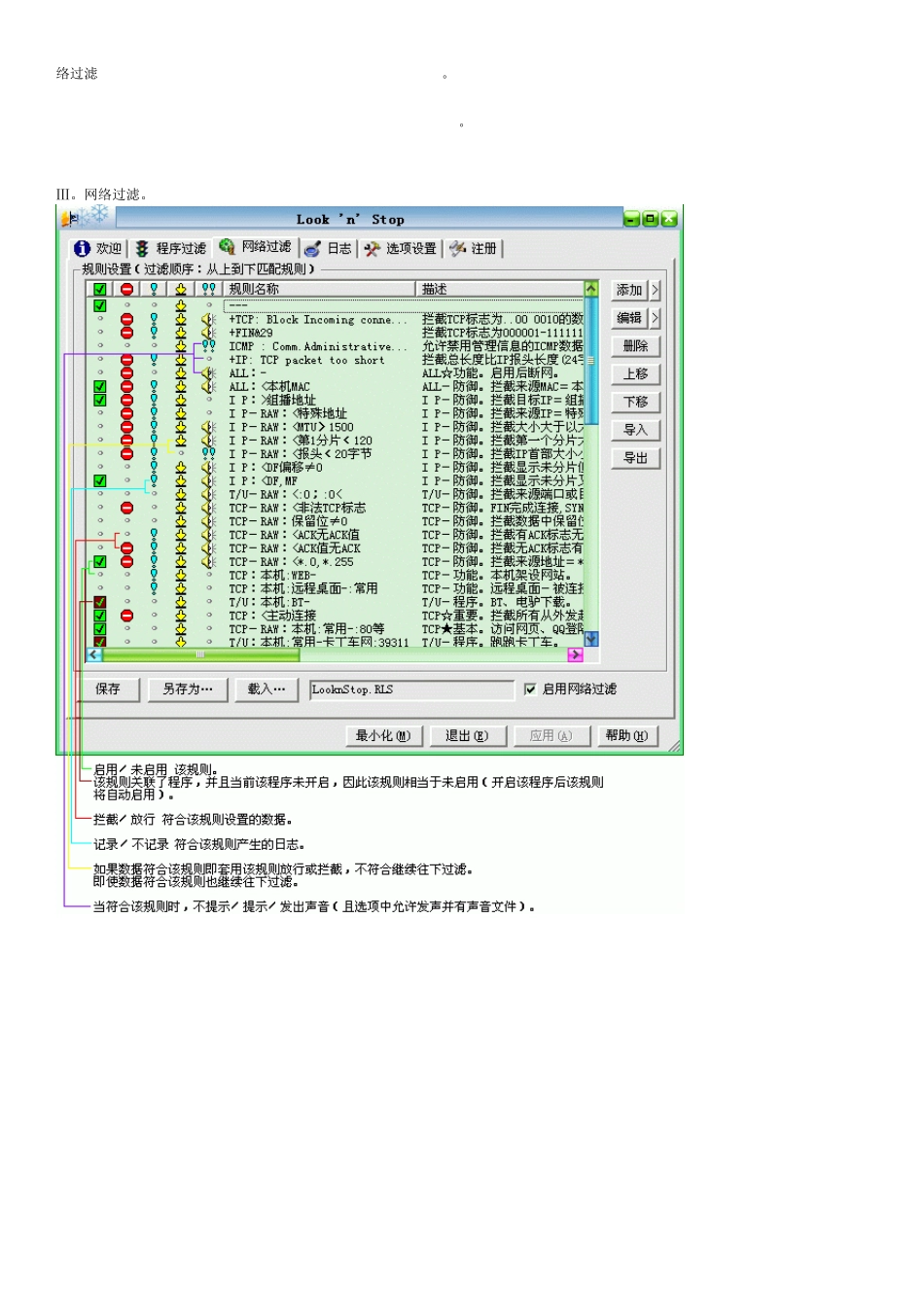Click the green horizontal scrollbar thumb
The height and width of the screenshot is (1307, 924).
[200, 655]
